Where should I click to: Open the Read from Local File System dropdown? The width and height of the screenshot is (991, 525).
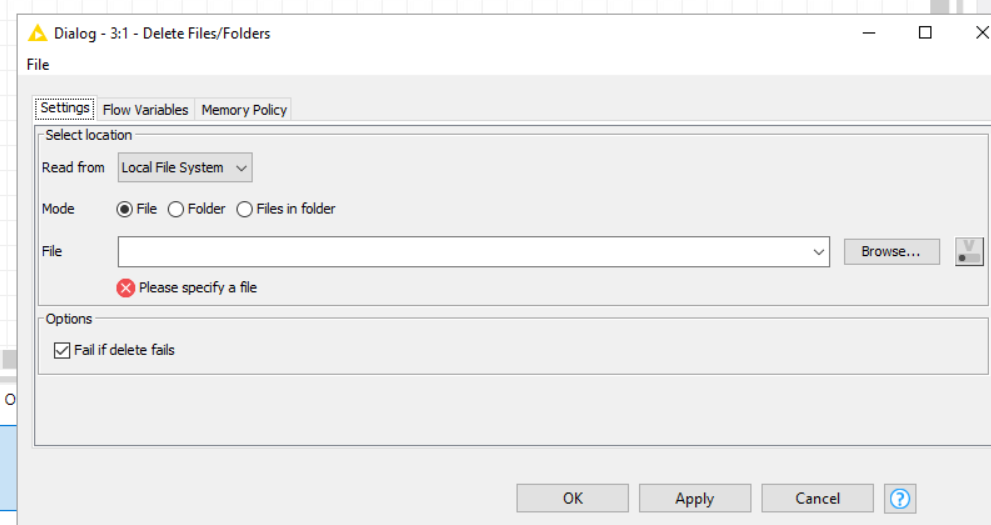click(x=185, y=167)
